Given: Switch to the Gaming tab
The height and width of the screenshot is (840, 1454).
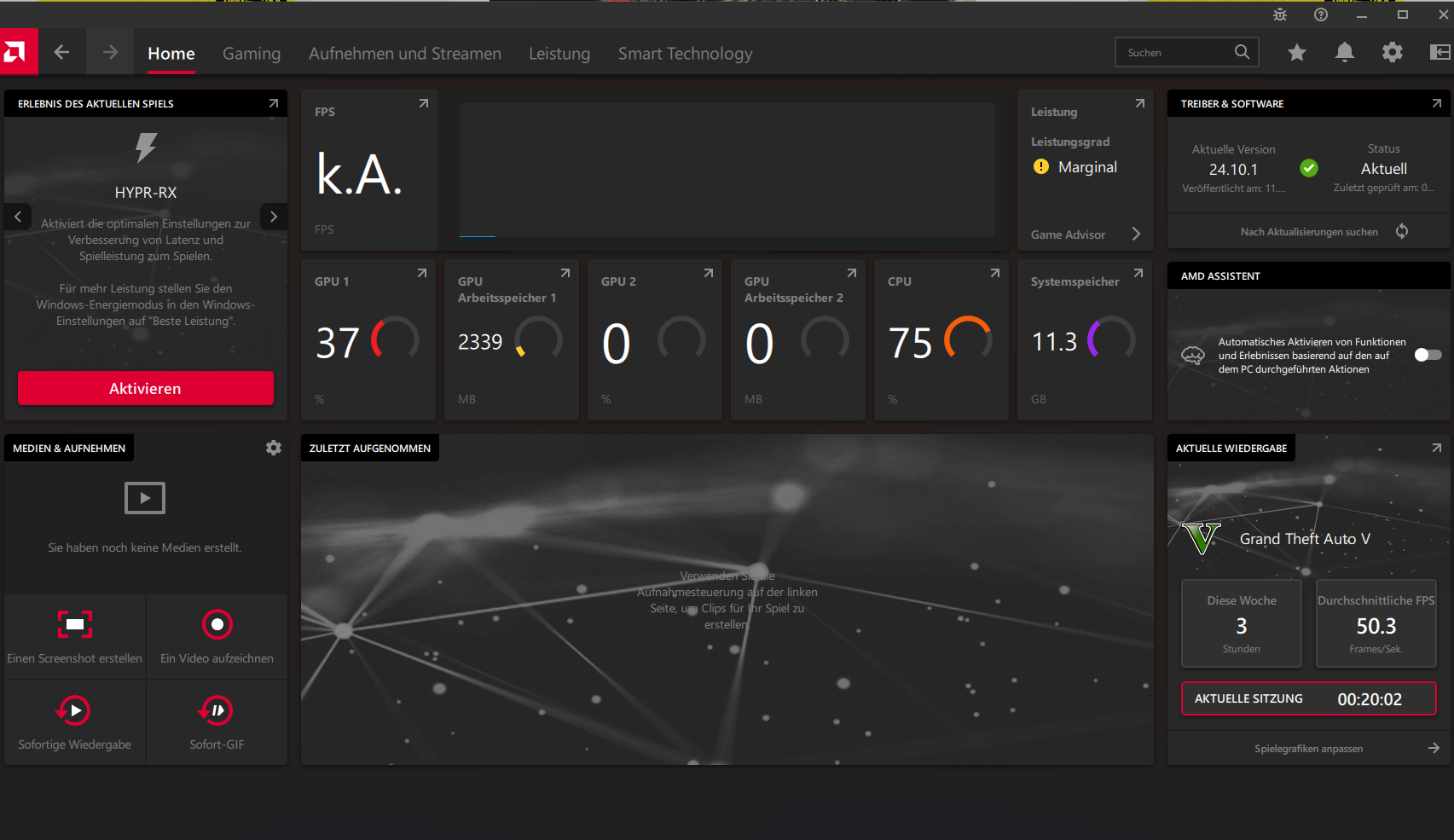Looking at the screenshot, I should (252, 53).
